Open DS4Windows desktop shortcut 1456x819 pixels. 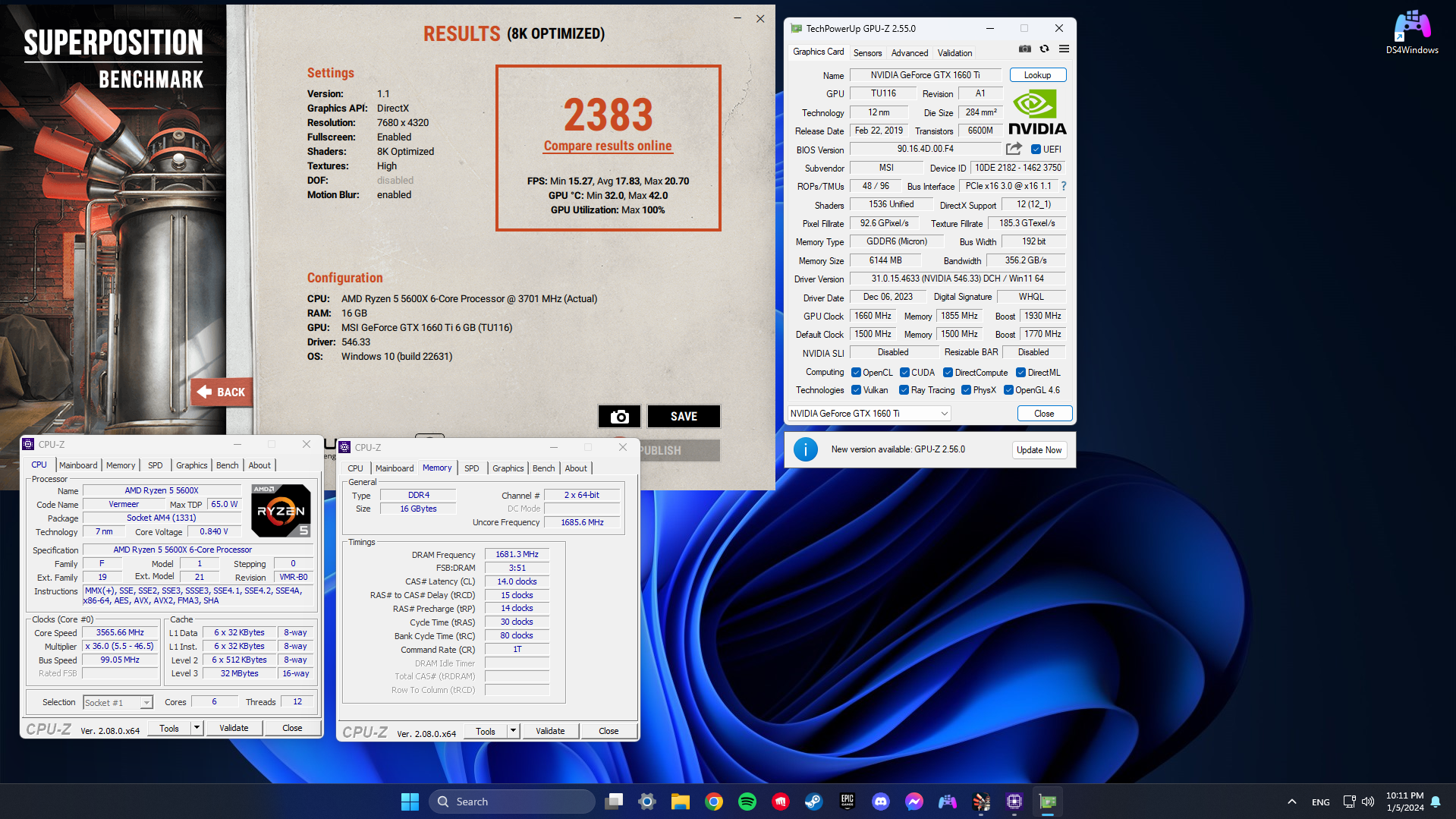tap(1412, 33)
